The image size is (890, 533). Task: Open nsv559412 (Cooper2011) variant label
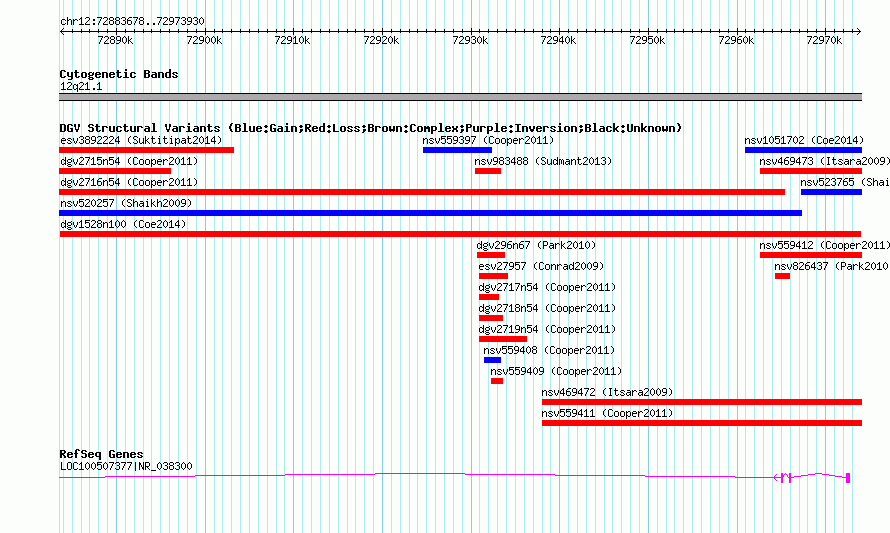tap(824, 245)
